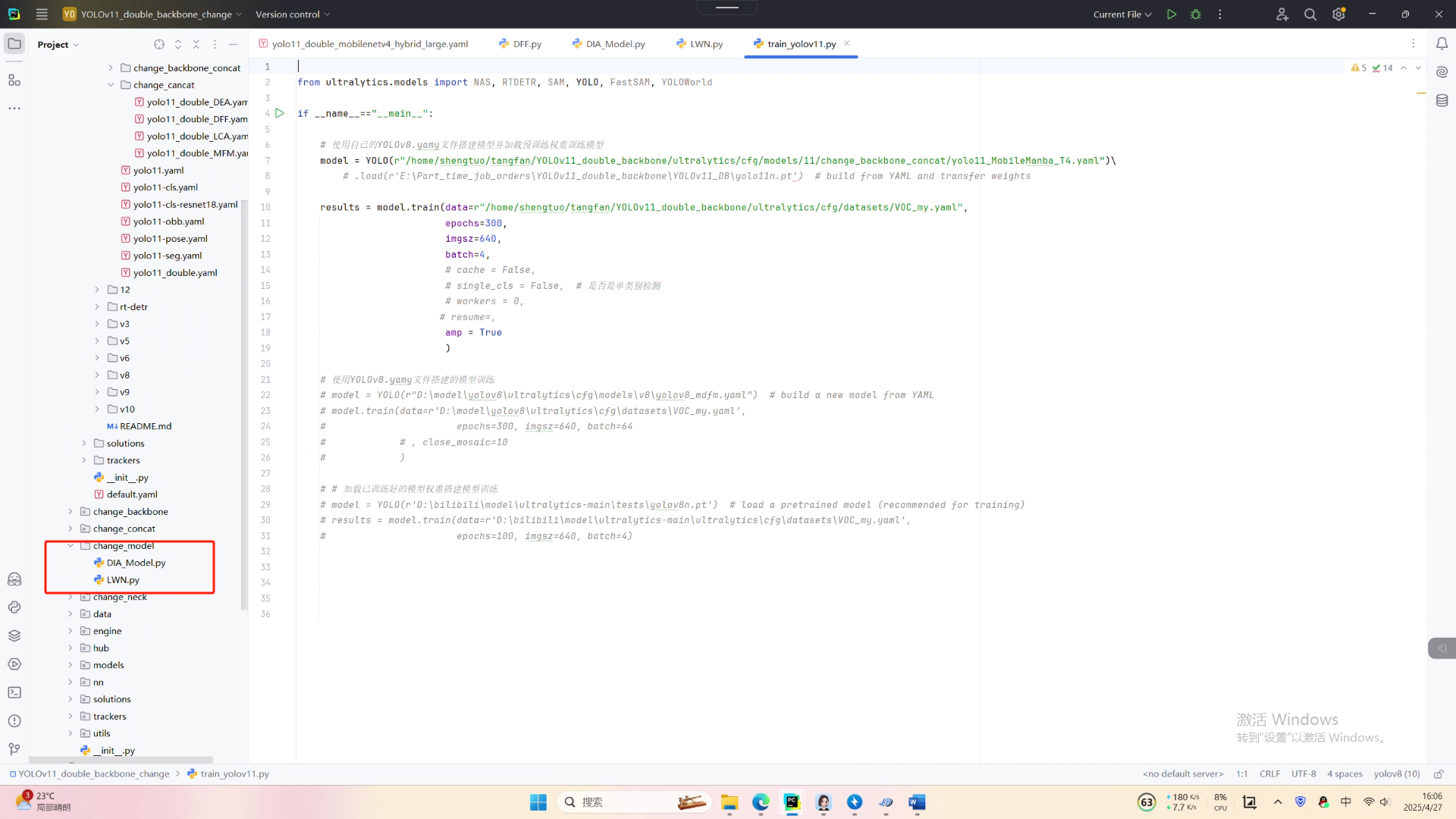Click the Debug bug icon

[1196, 14]
